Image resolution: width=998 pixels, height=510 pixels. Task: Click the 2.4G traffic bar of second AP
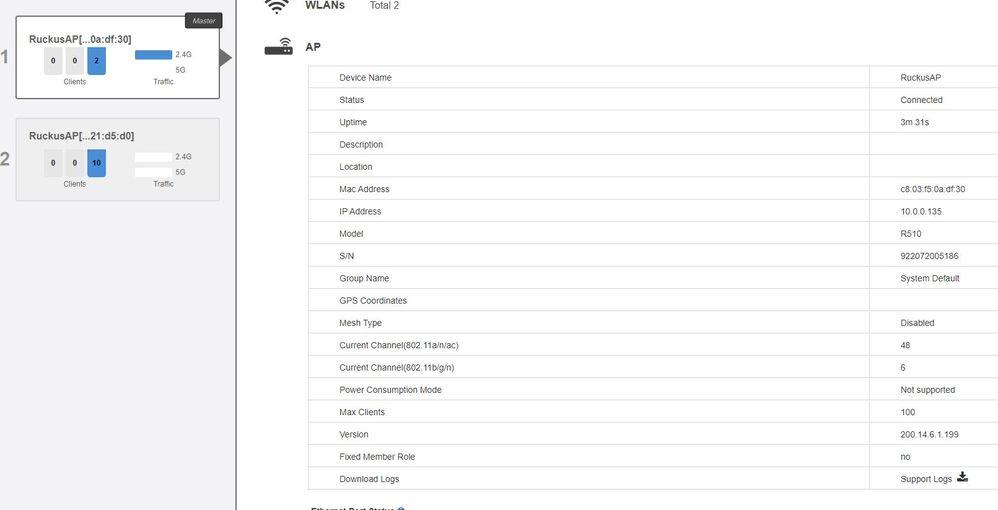click(x=153, y=157)
